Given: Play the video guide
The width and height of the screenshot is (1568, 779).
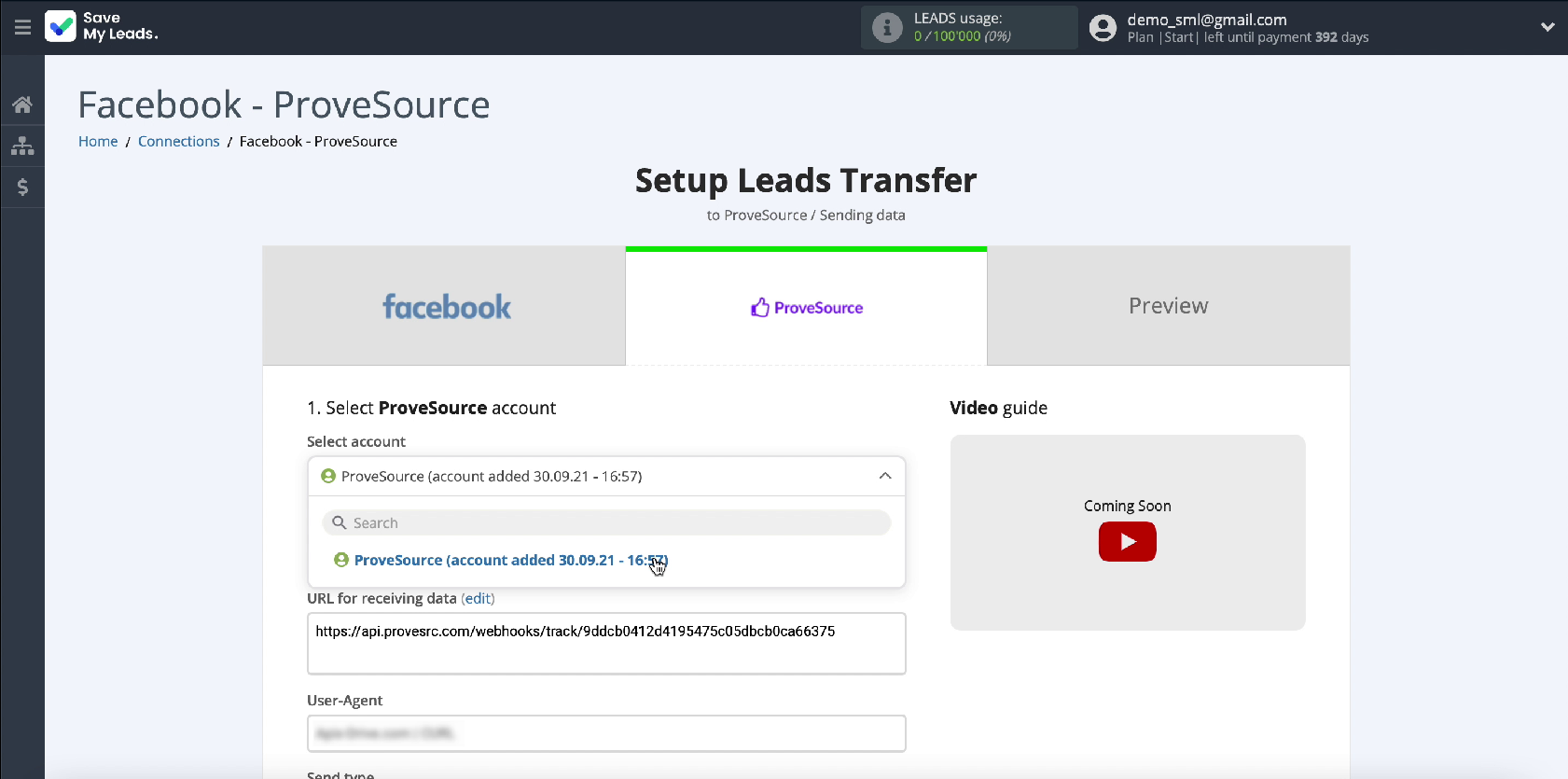Looking at the screenshot, I should pyautogui.click(x=1127, y=541).
